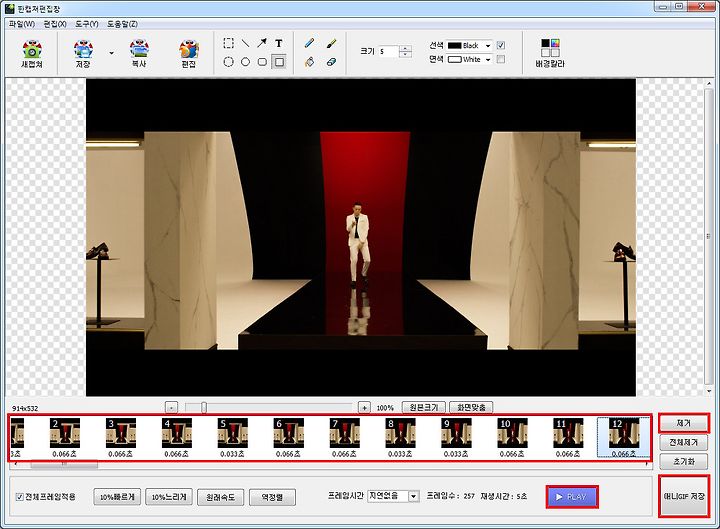This screenshot has width=720, height=529.
Task: Select the pencil drawing tool
Action: click(x=309, y=43)
